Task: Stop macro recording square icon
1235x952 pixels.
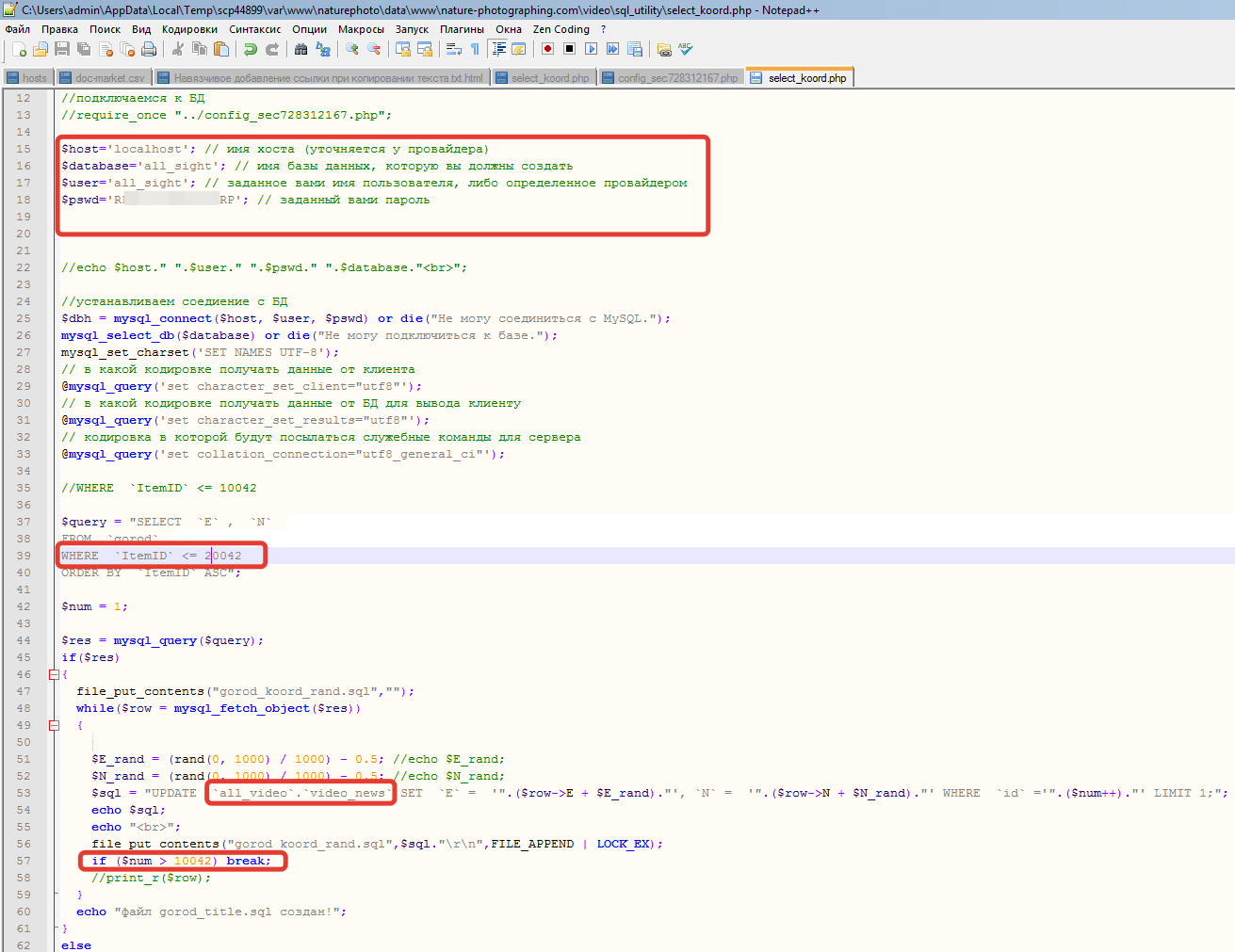Action: (x=569, y=49)
